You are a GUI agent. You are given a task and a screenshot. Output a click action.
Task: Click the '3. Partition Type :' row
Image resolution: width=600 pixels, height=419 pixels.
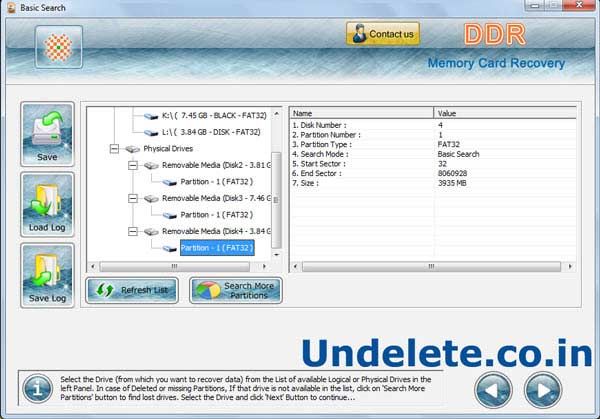point(433,145)
